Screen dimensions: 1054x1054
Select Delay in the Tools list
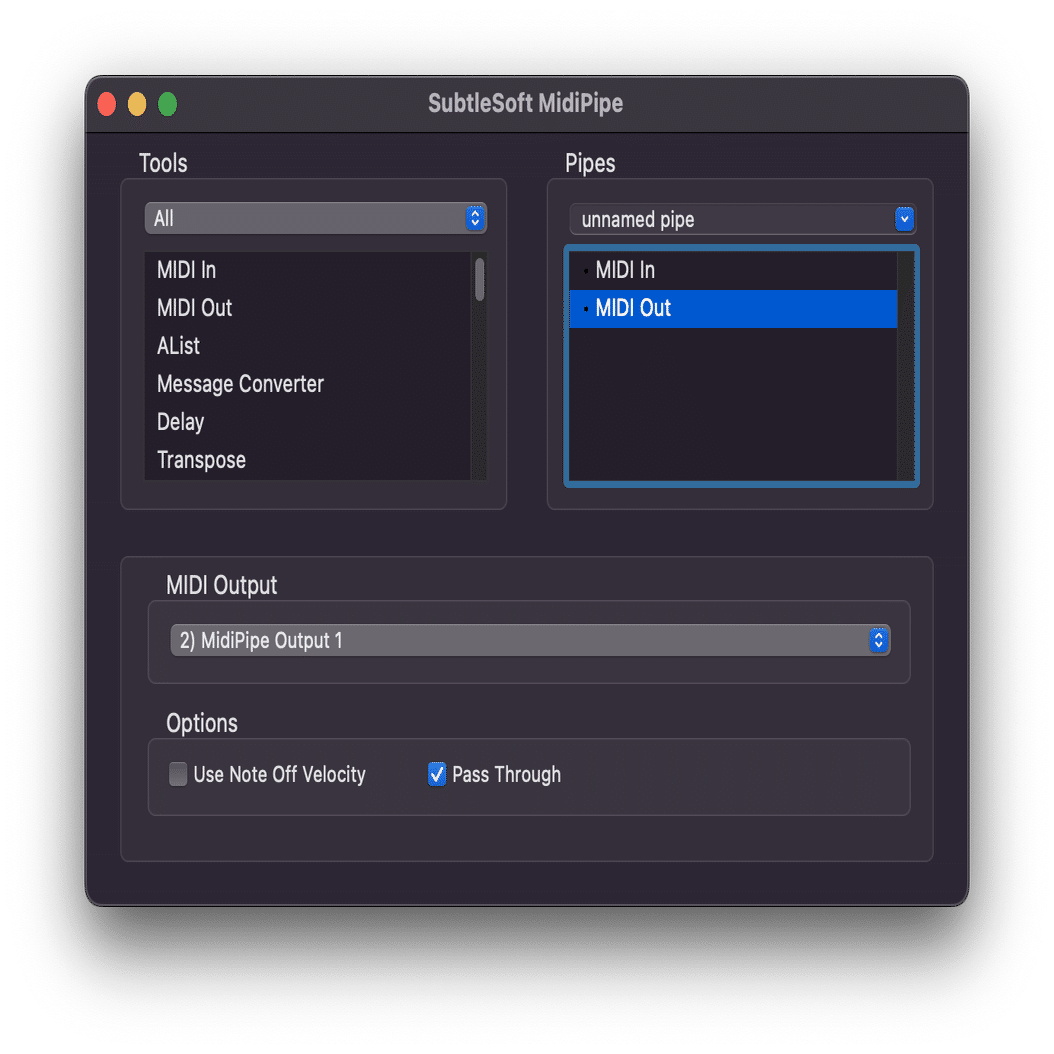coord(308,422)
